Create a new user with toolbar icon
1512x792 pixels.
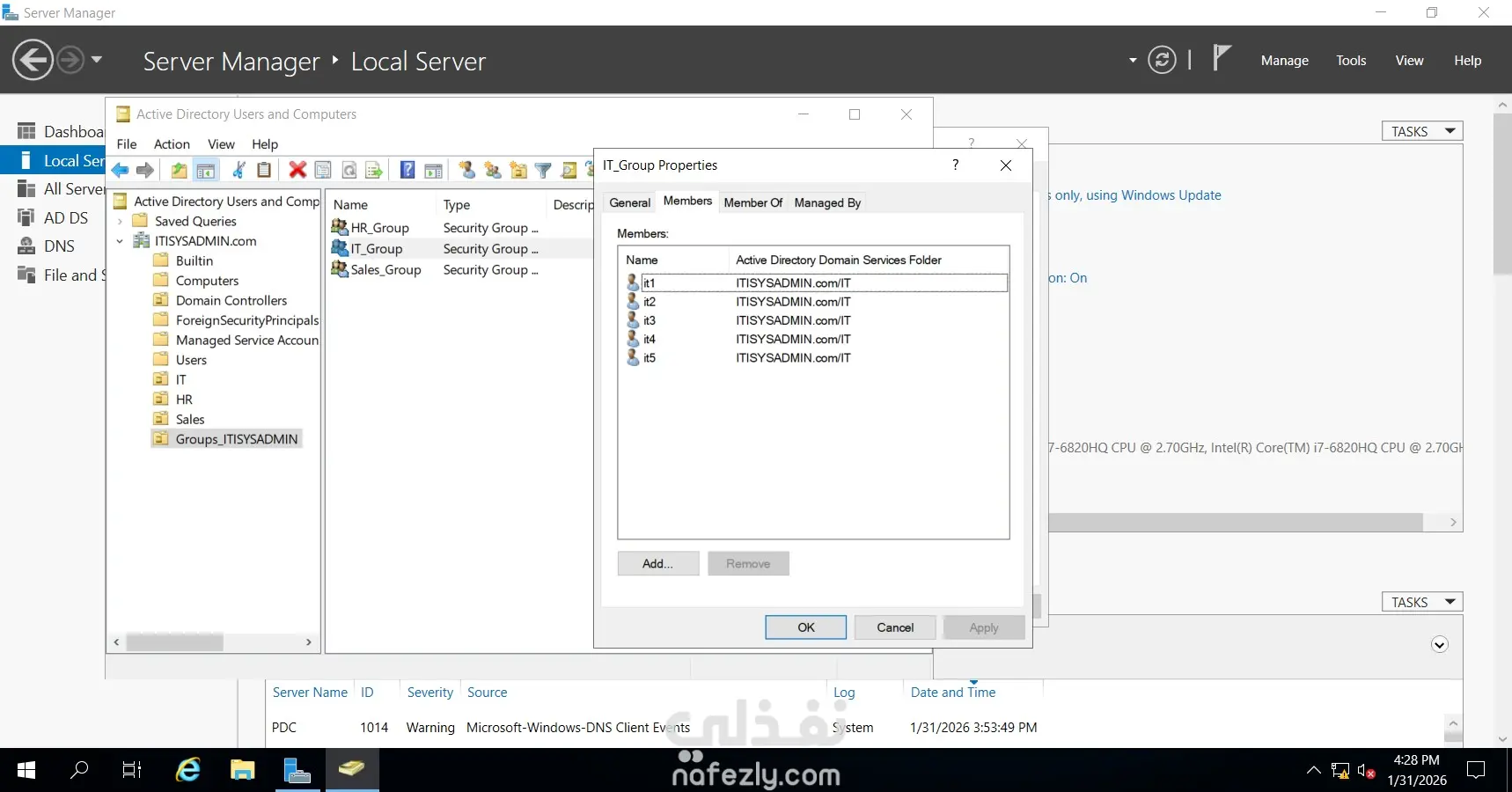click(466, 171)
